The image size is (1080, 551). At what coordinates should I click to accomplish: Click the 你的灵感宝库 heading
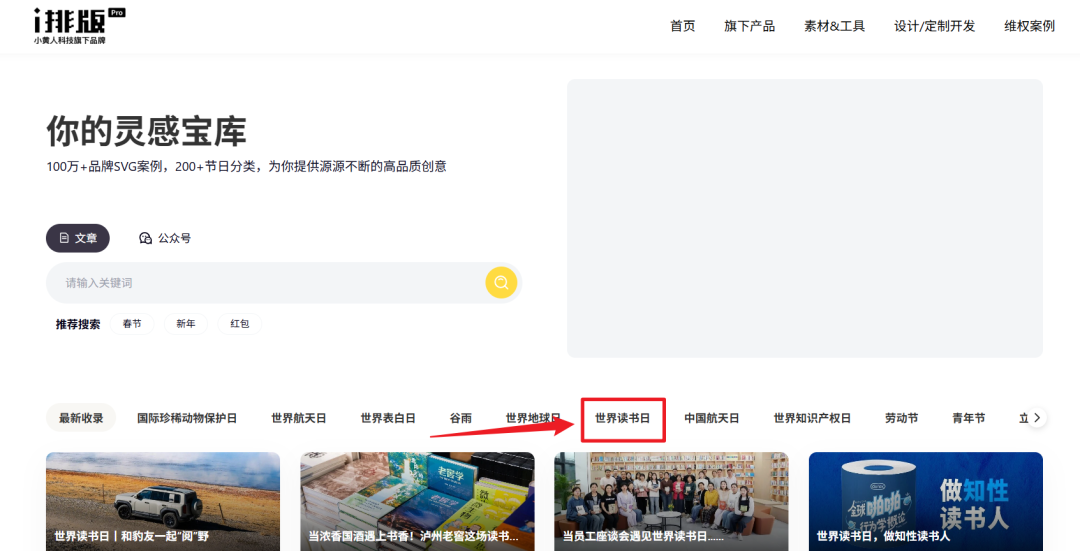(146, 131)
